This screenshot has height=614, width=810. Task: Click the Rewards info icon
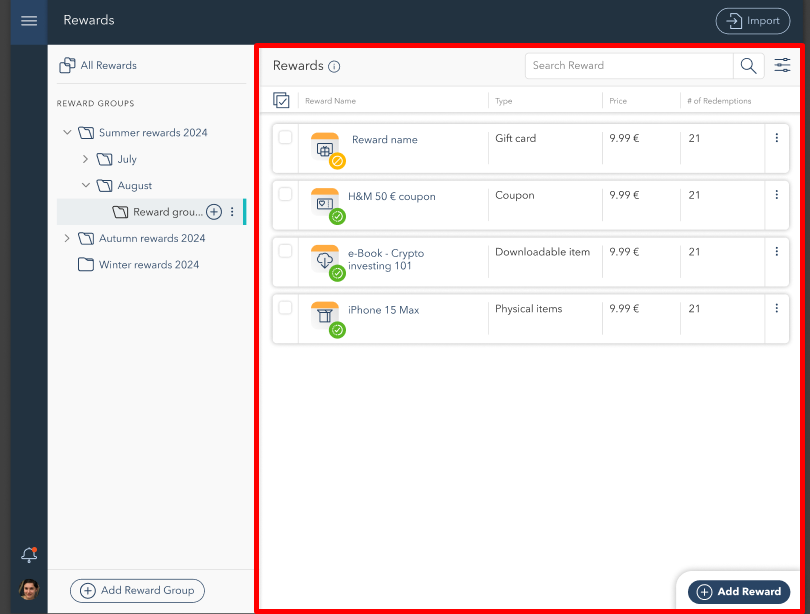pyautogui.click(x=334, y=67)
